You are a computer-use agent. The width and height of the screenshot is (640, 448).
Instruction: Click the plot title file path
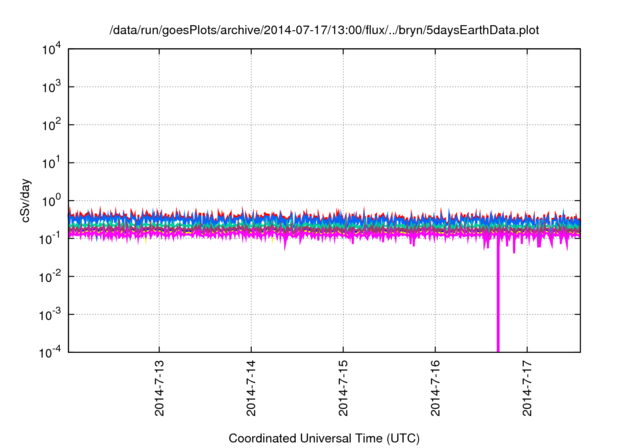(x=324, y=30)
